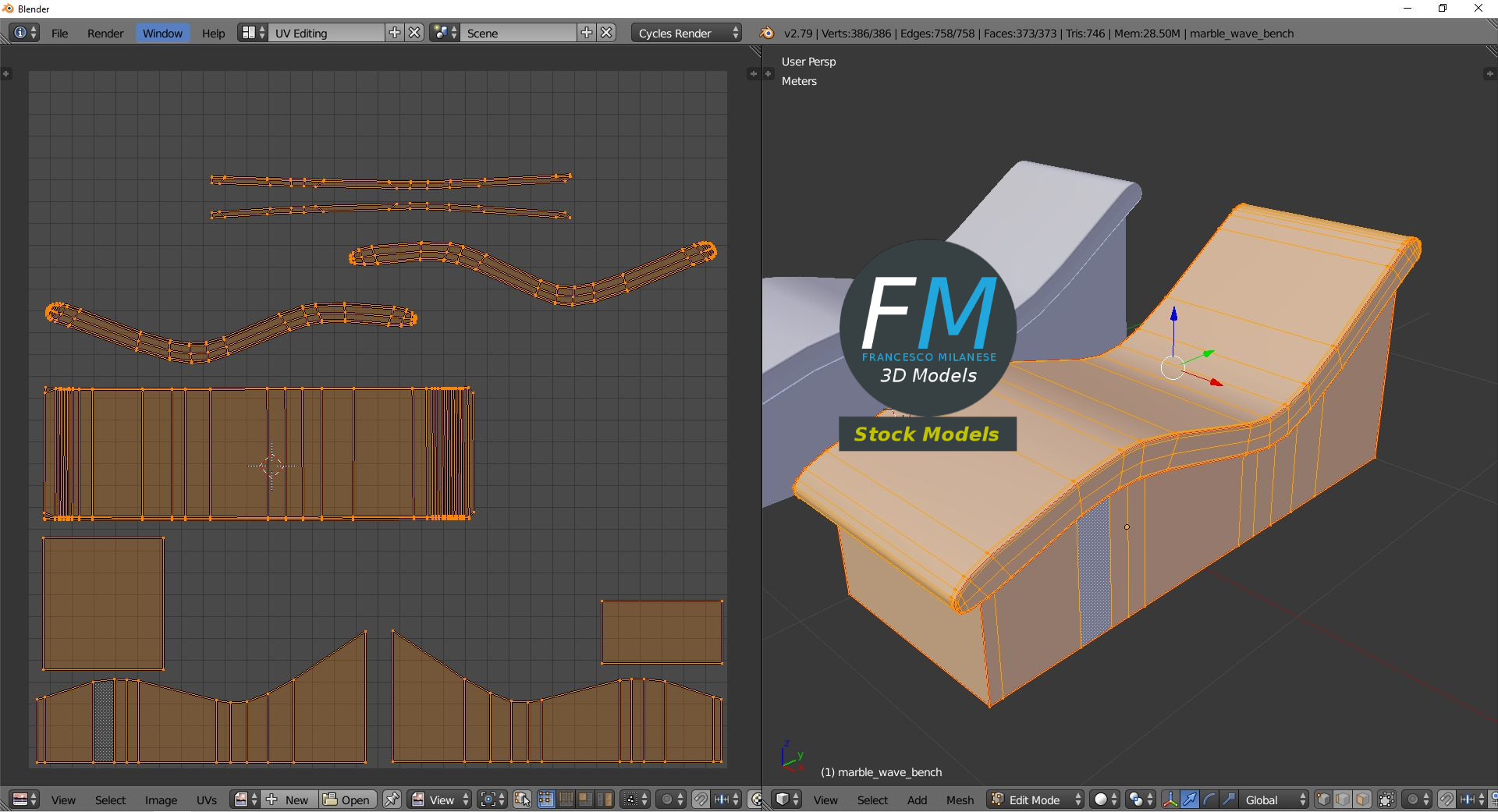This screenshot has height=812, width=1498.
Task: Open the UV editor's editor type selector
Action: pos(24,800)
